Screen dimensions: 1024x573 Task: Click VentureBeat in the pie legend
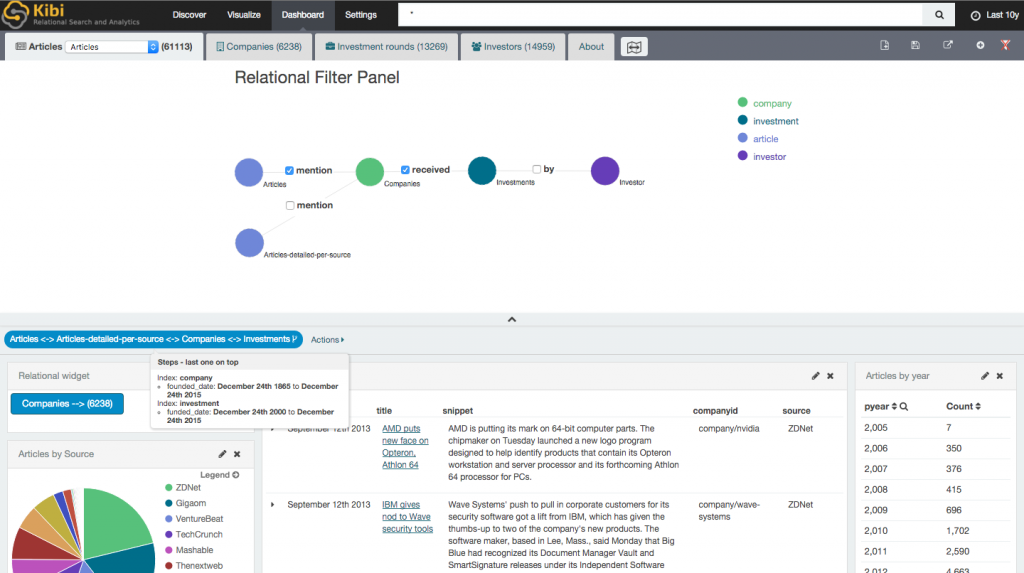click(194, 519)
